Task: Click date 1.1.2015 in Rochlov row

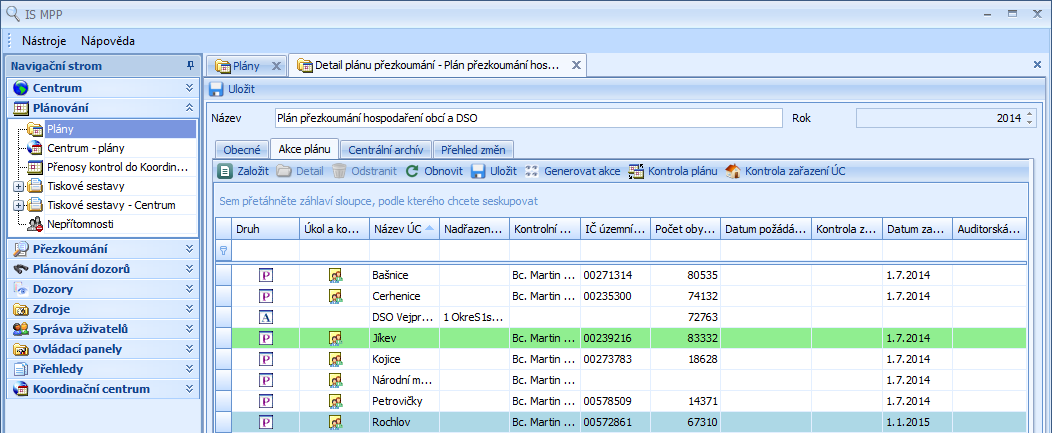Action: click(917, 422)
